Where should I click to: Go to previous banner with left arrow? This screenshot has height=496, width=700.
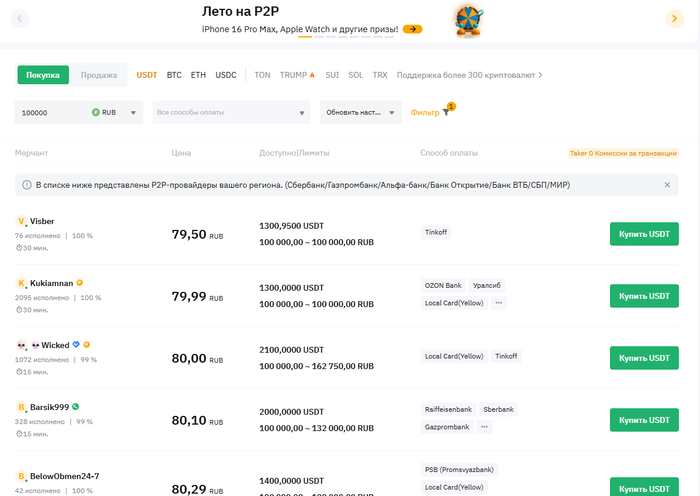pyautogui.click(x=22, y=18)
